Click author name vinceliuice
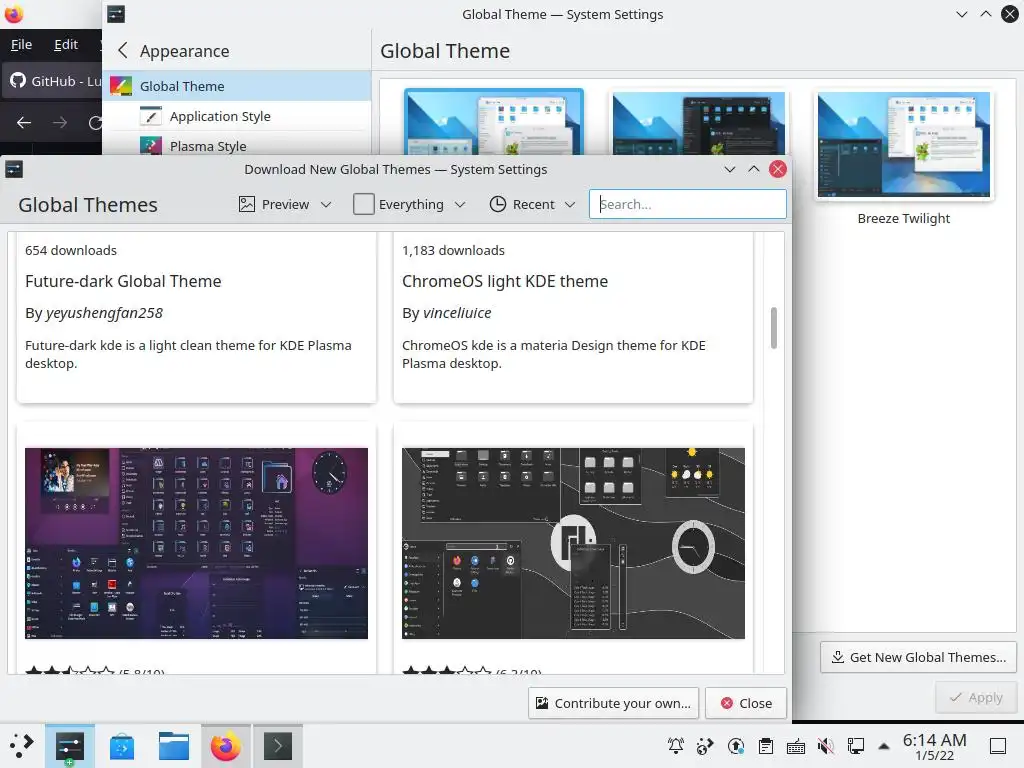The height and width of the screenshot is (768, 1024). click(457, 313)
